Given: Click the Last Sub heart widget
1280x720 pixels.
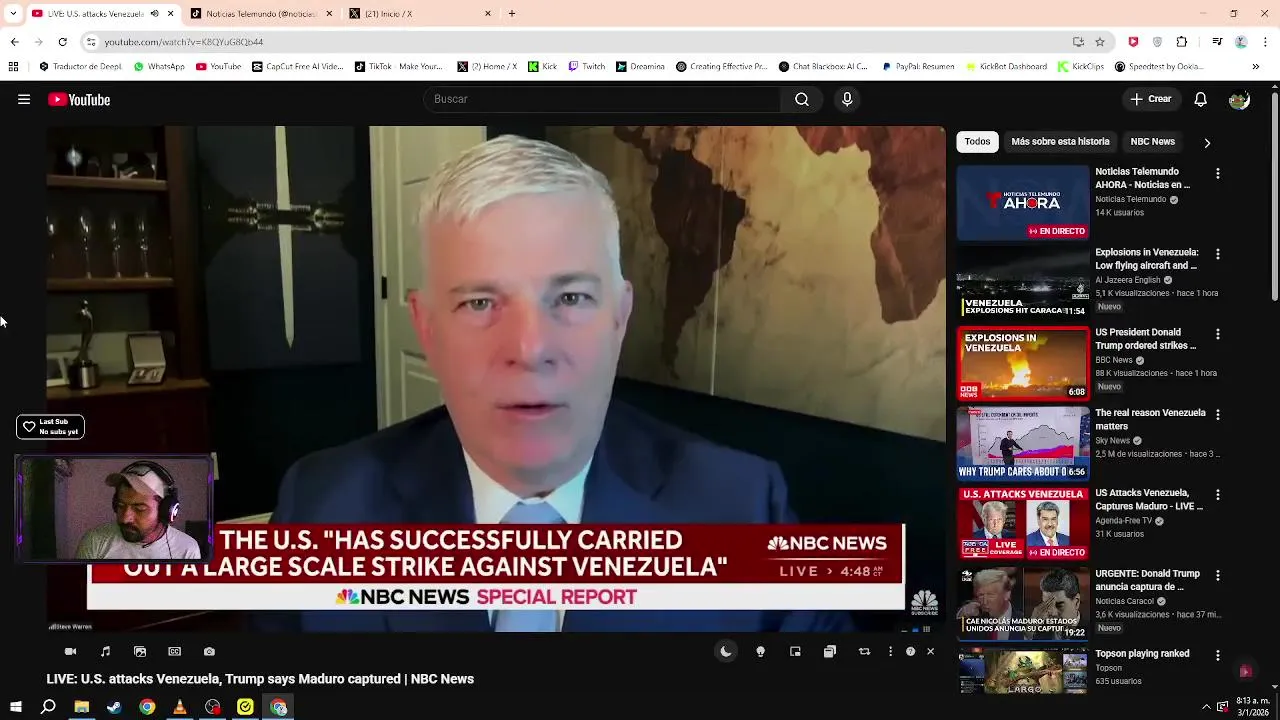Looking at the screenshot, I should [x=50, y=427].
